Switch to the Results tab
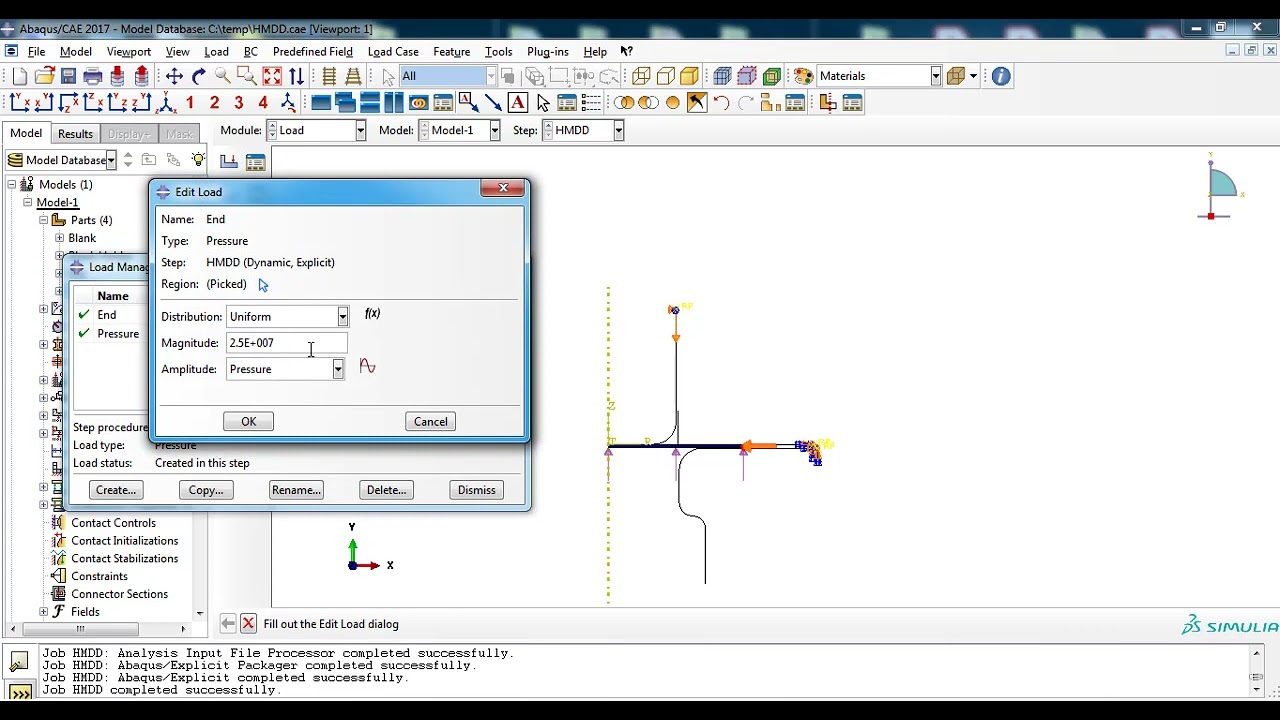Viewport: 1280px width, 720px height. click(x=75, y=134)
